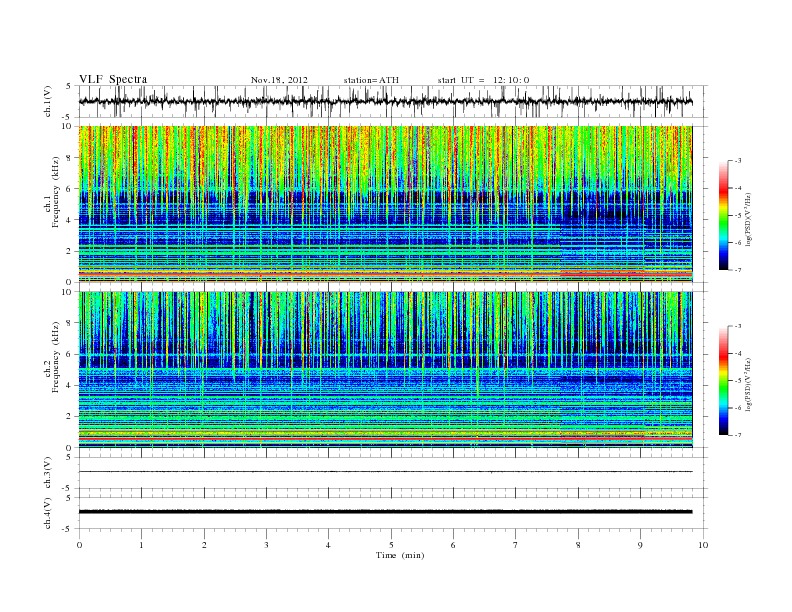The height and width of the screenshot is (612, 792).
Task: Click time axis tick label "7"
Action: tap(516, 545)
